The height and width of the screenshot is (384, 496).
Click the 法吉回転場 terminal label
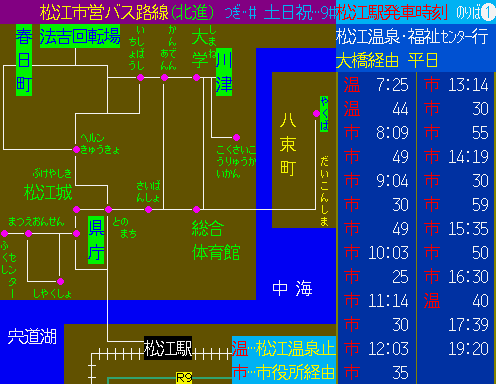point(80,36)
